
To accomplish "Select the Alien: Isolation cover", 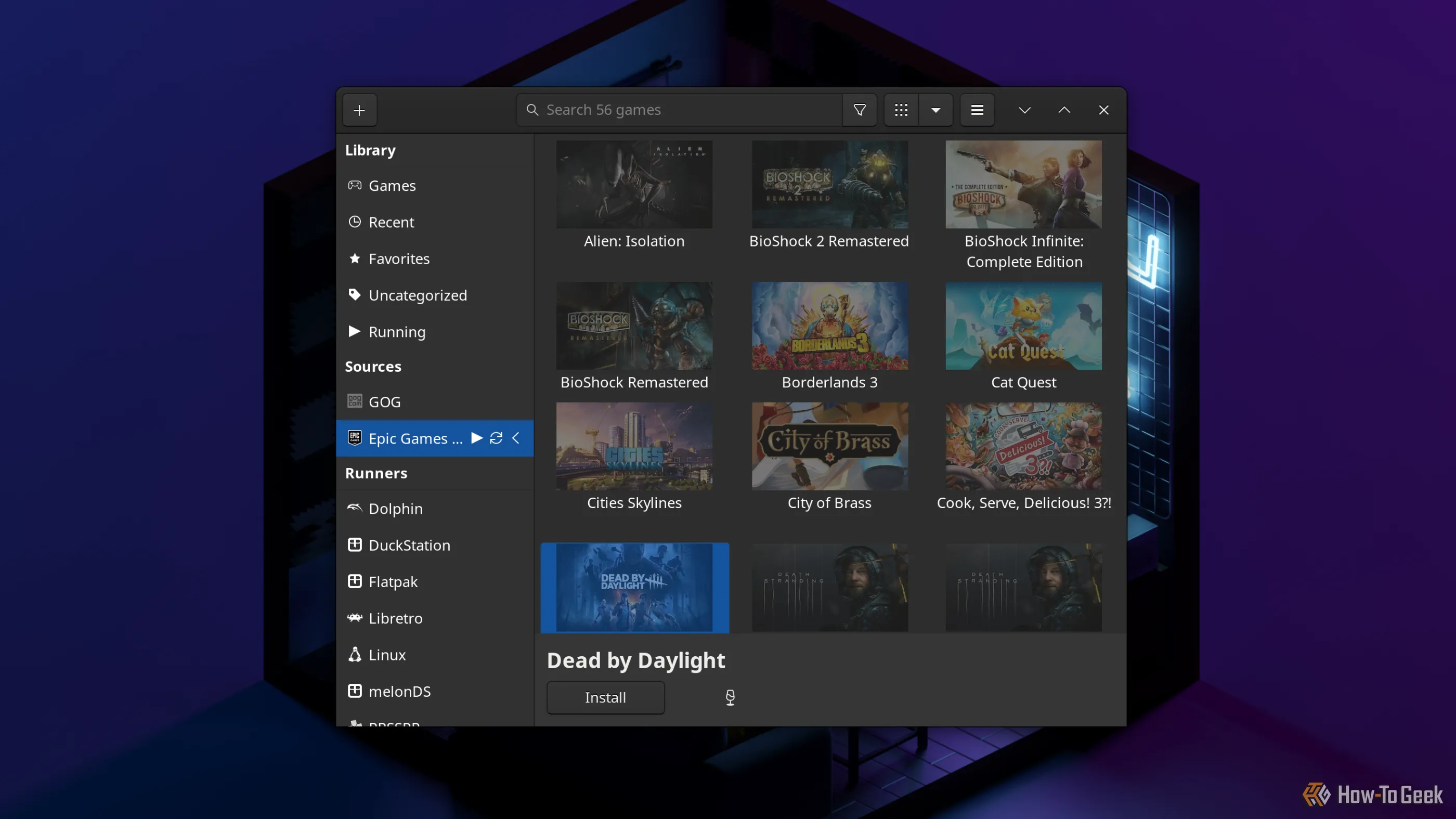I will (x=634, y=184).
